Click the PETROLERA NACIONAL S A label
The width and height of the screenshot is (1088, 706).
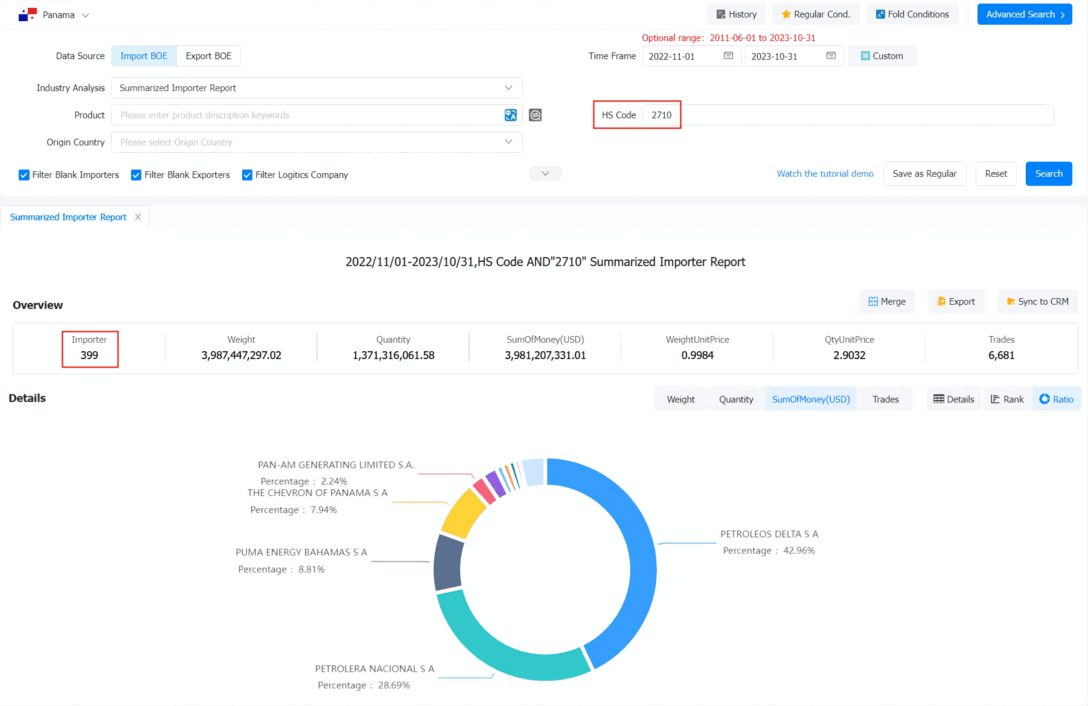375,669
